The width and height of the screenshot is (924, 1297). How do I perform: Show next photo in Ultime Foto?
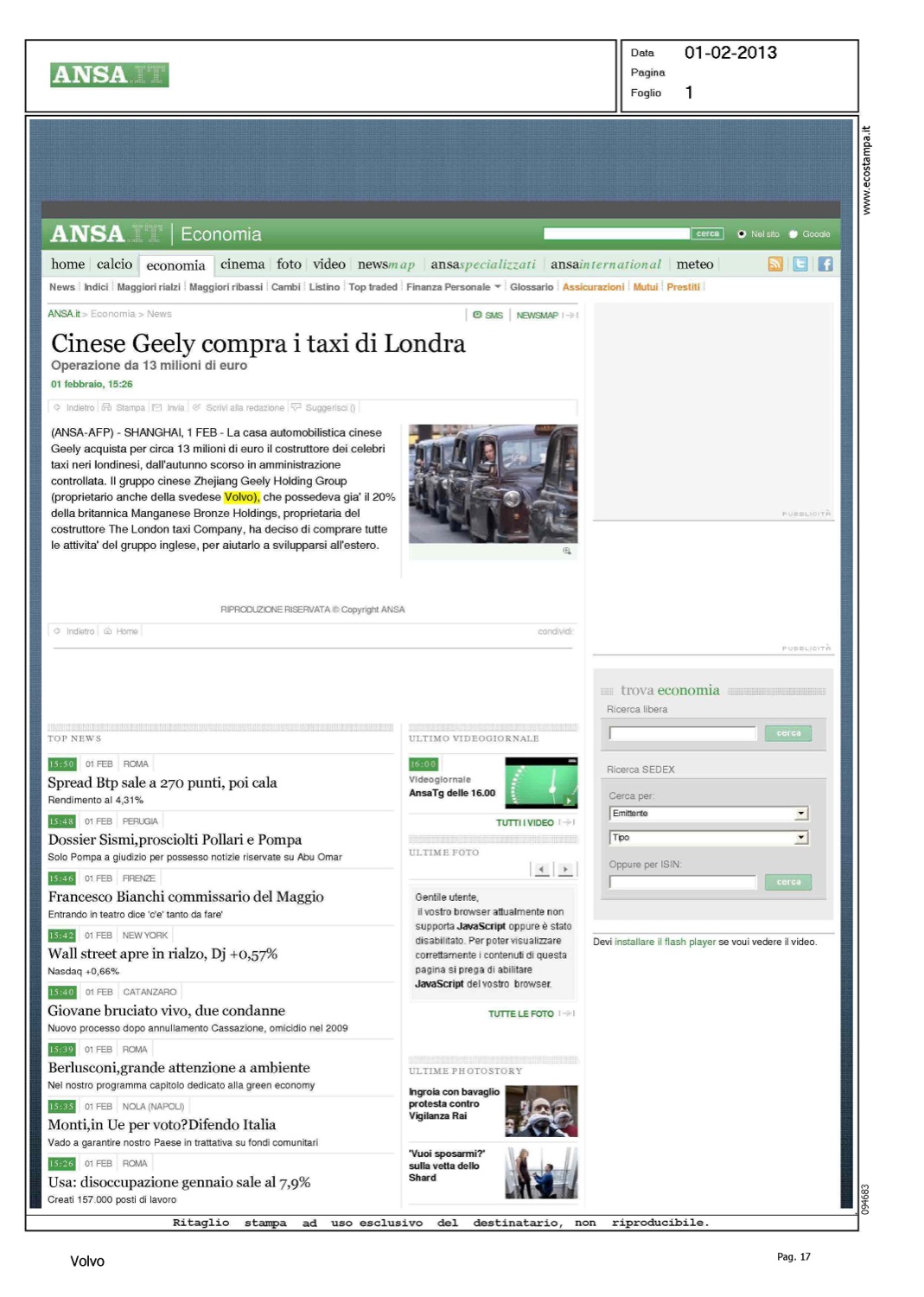pos(565,870)
